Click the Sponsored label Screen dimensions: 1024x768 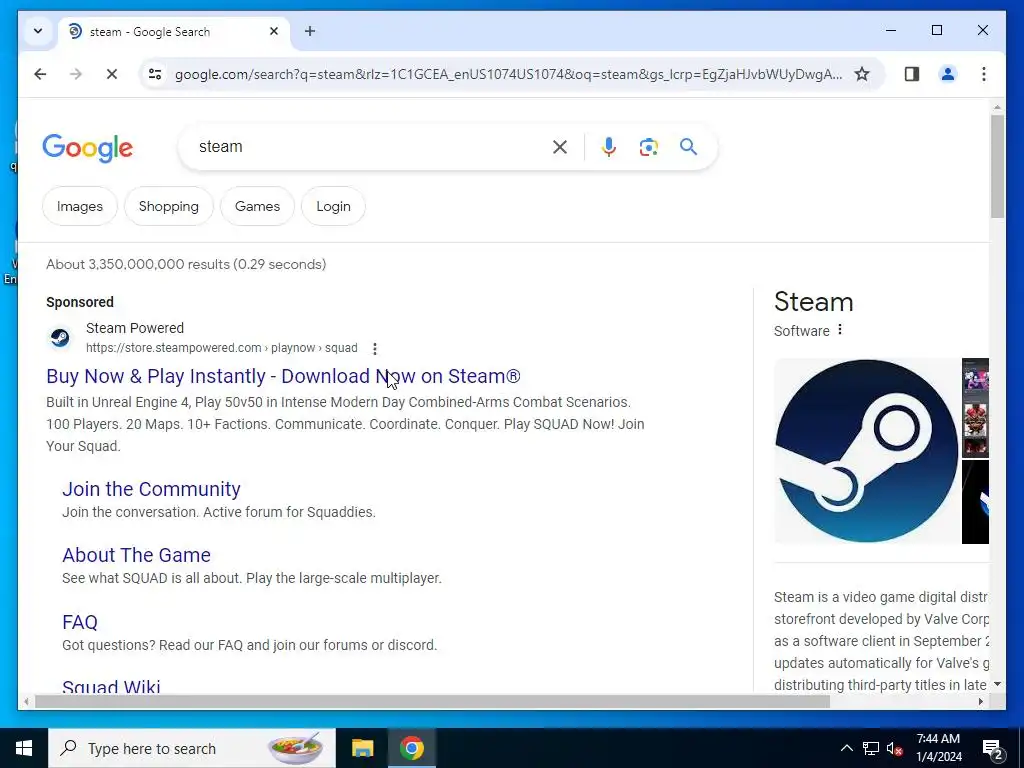click(x=80, y=302)
